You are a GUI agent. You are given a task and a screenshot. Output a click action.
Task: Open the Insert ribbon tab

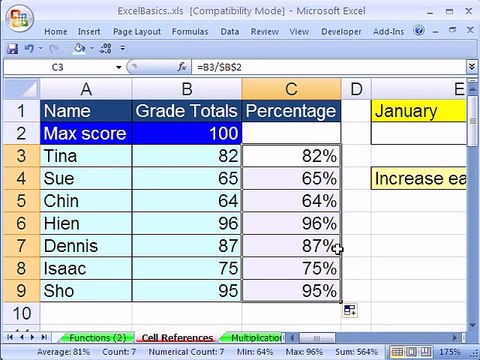(x=89, y=32)
